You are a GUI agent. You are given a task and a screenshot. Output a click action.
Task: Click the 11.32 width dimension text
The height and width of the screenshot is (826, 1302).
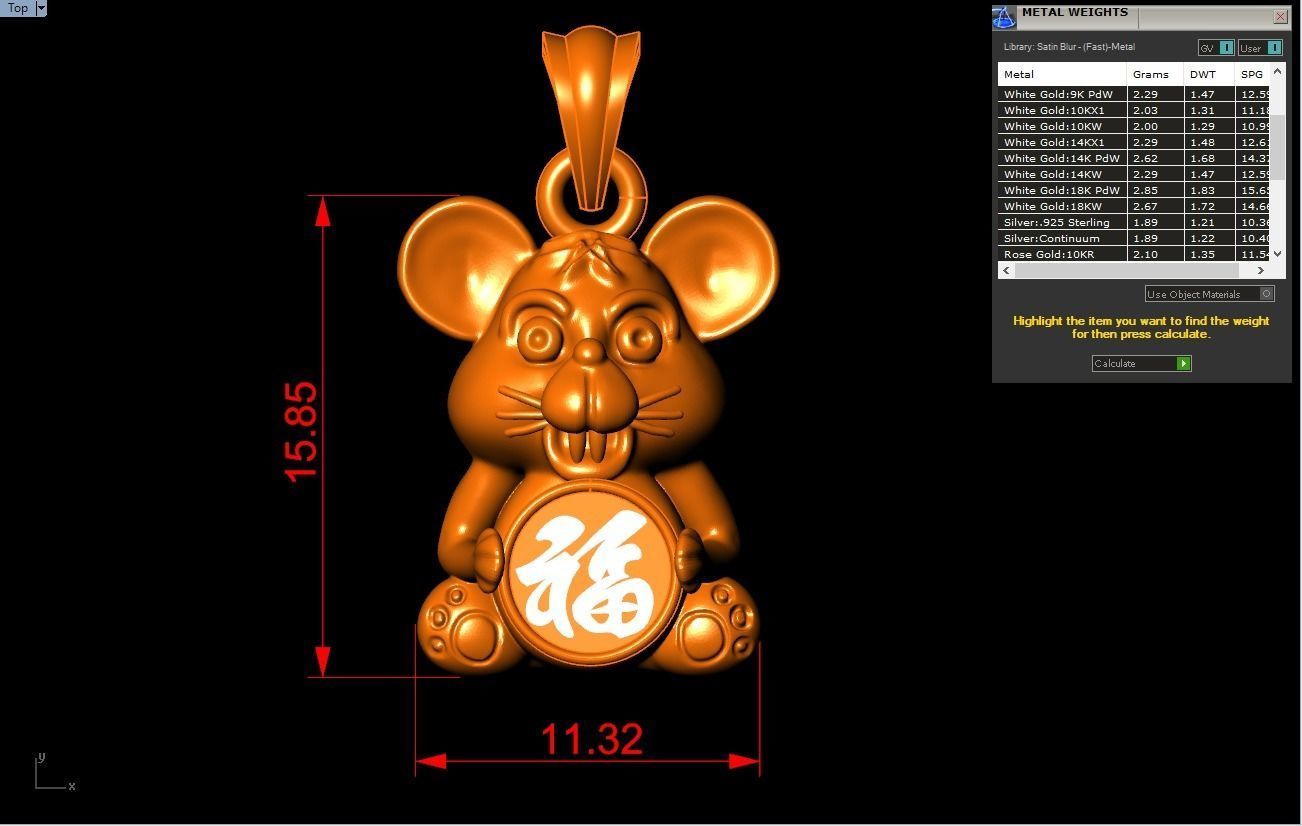coord(591,740)
